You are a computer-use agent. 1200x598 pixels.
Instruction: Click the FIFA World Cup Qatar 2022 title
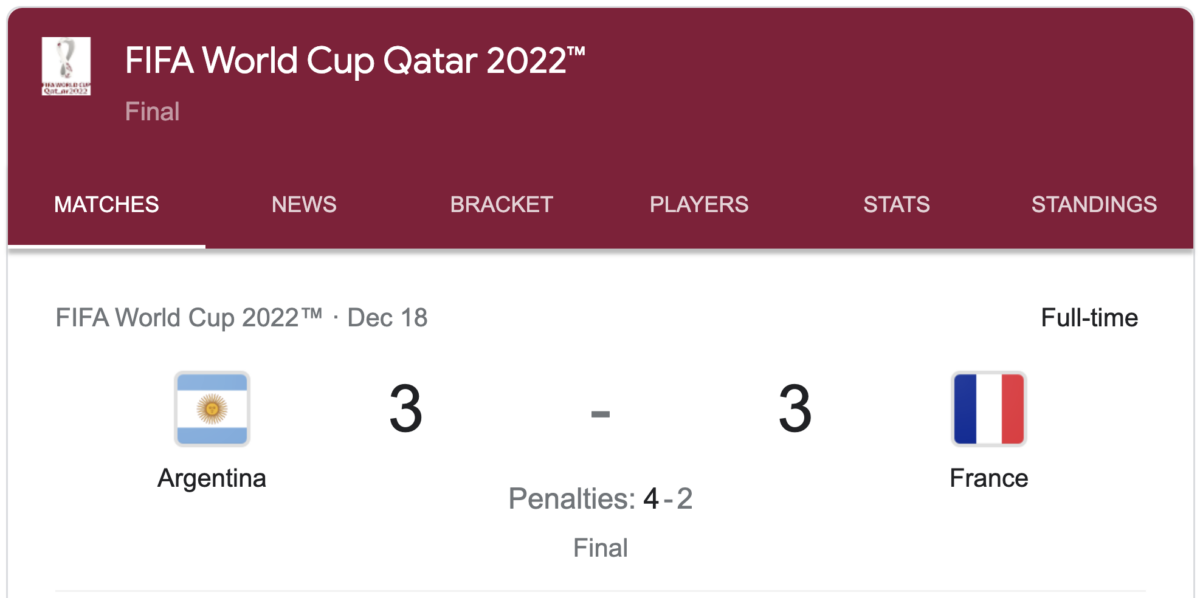(355, 62)
